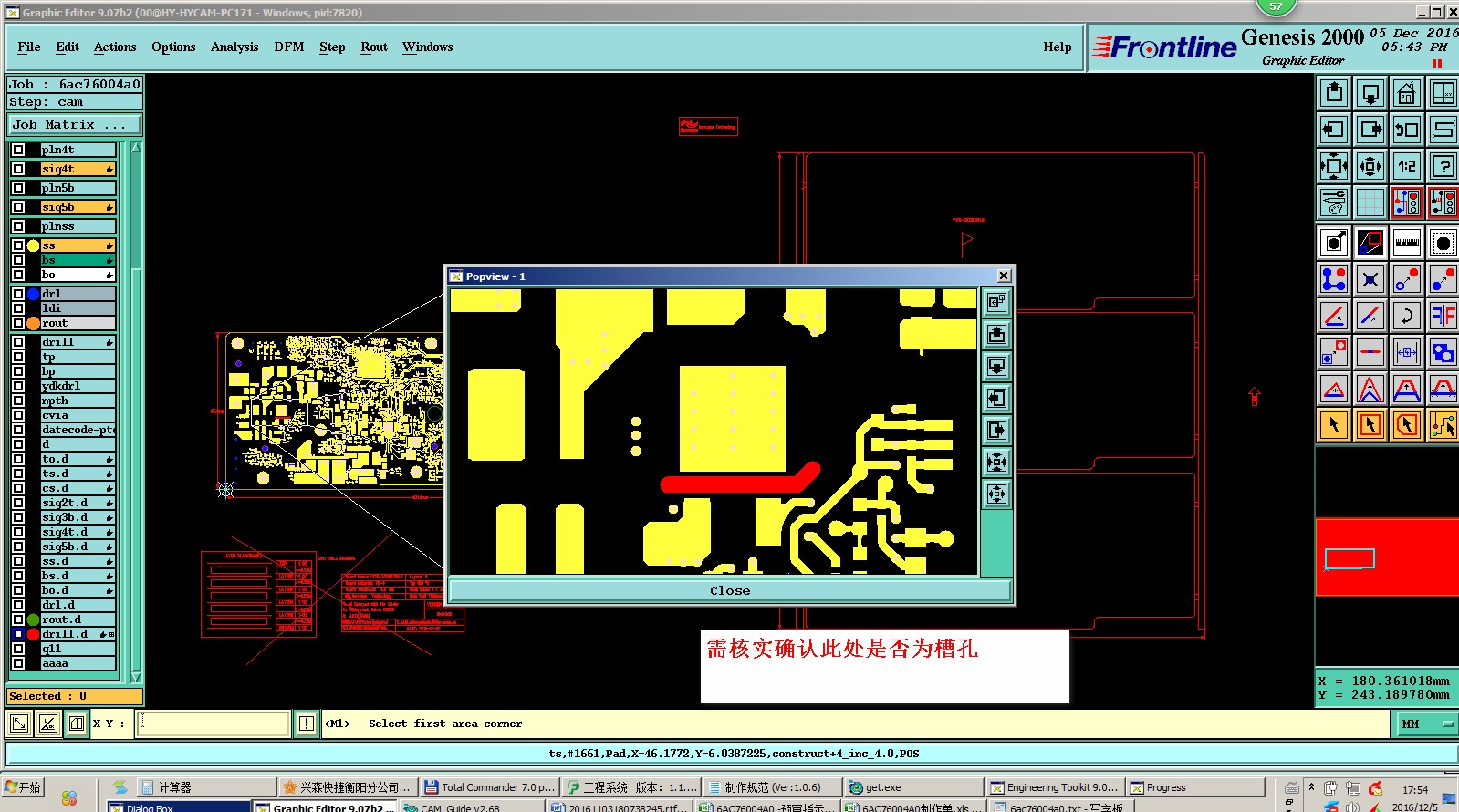This screenshot has width=1459, height=812.
Task: Open the grid display icon
Action: point(1370,203)
